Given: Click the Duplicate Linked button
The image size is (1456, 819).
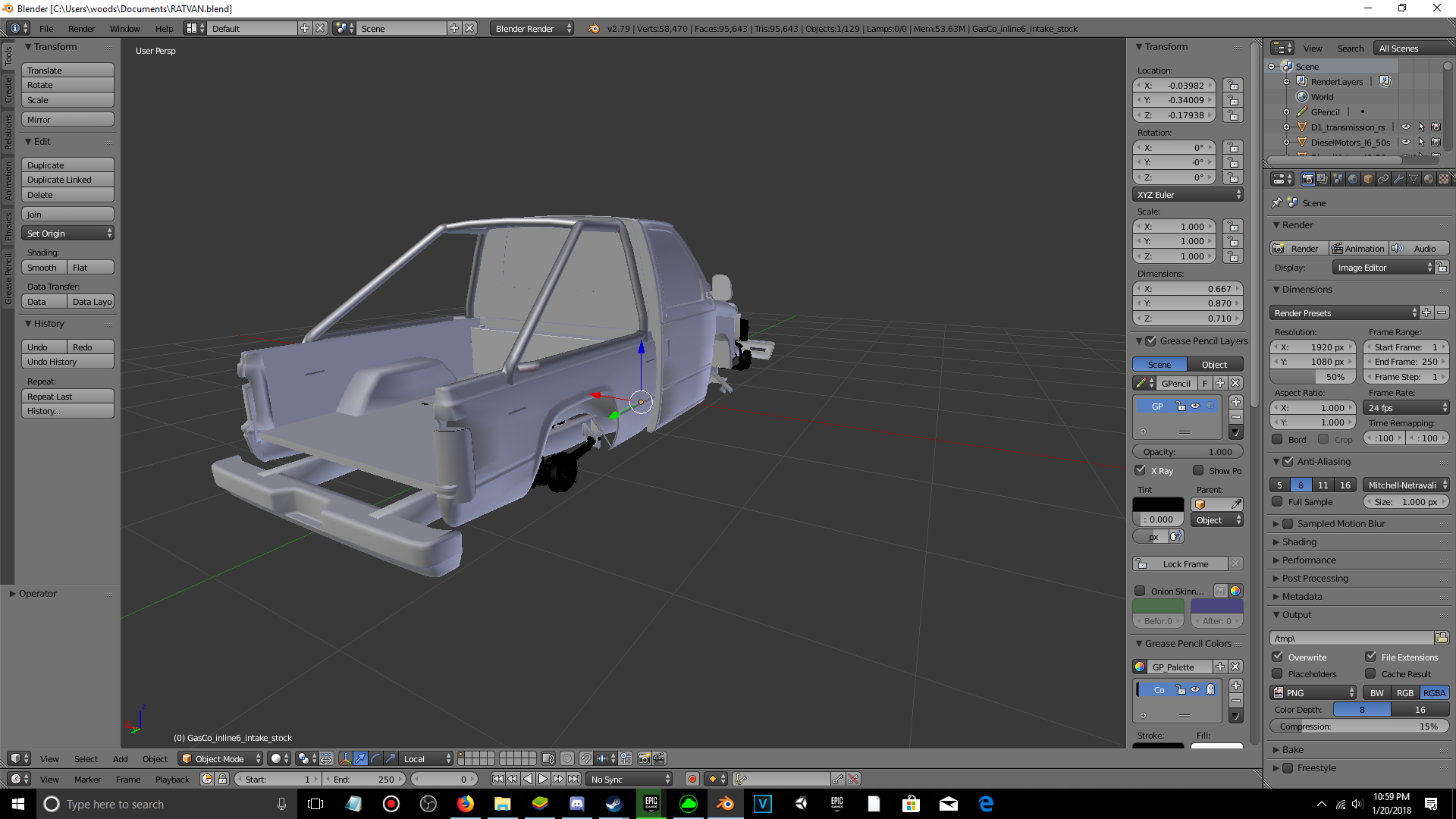Looking at the screenshot, I should (x=67, y=180).
